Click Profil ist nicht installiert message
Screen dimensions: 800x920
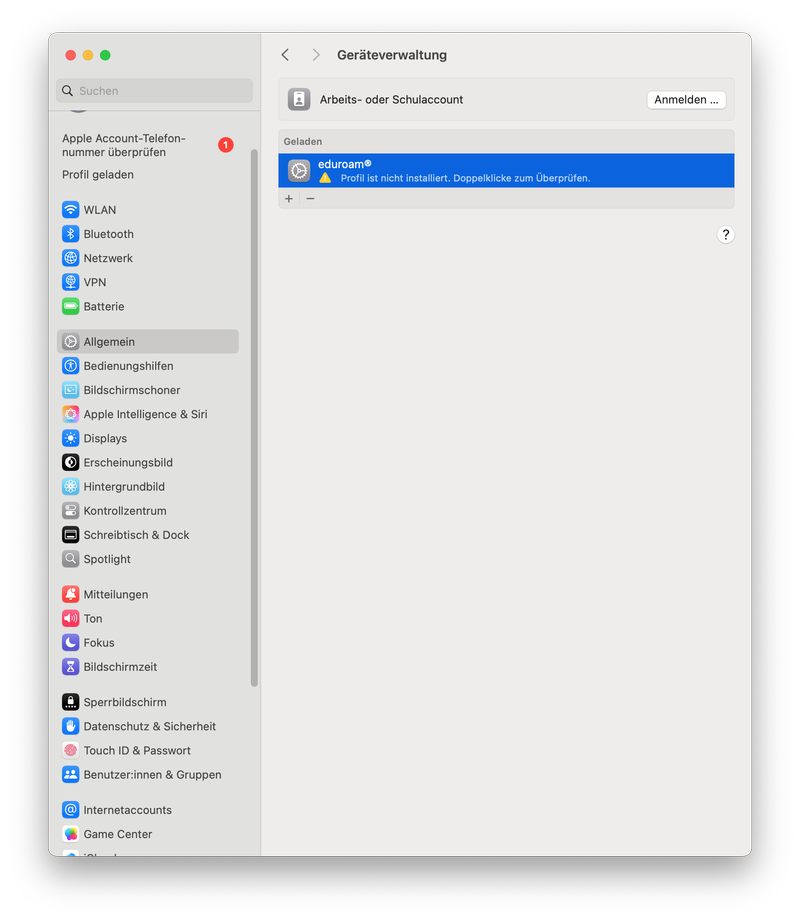[465, 178]
